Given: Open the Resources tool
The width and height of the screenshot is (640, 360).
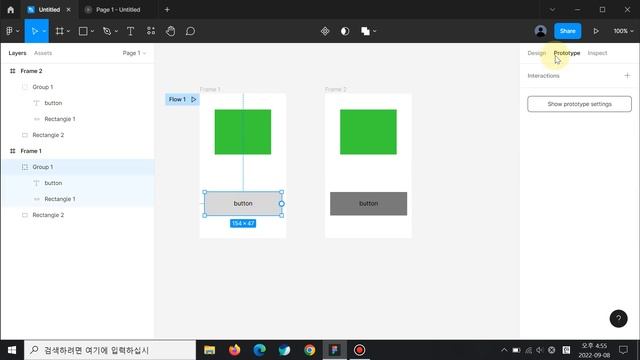Looking at the screenshot, I should click(151, 31).
